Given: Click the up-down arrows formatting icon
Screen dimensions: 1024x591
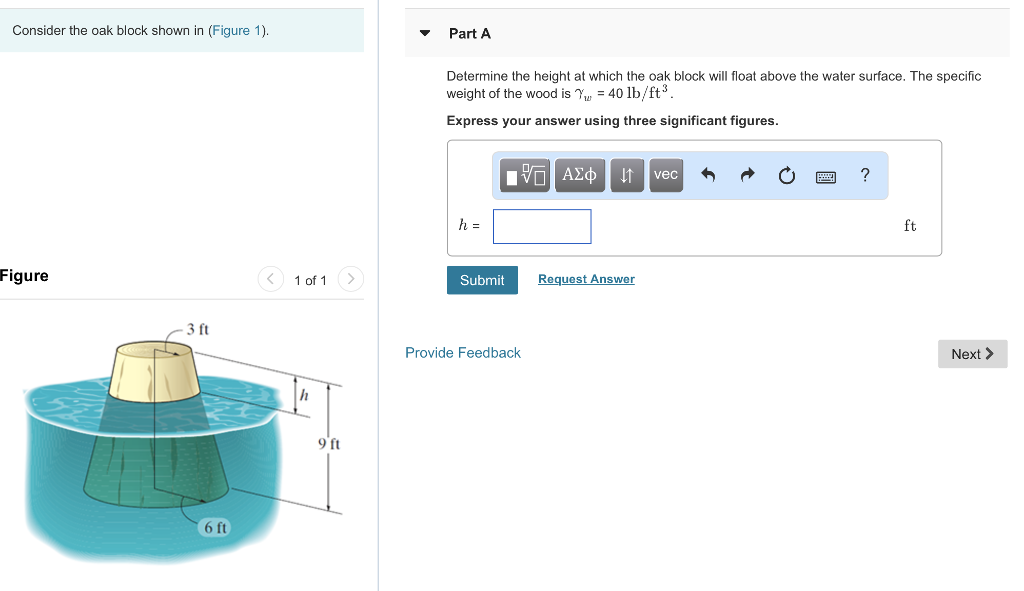Looking at the screenshot, I should 627,175.
